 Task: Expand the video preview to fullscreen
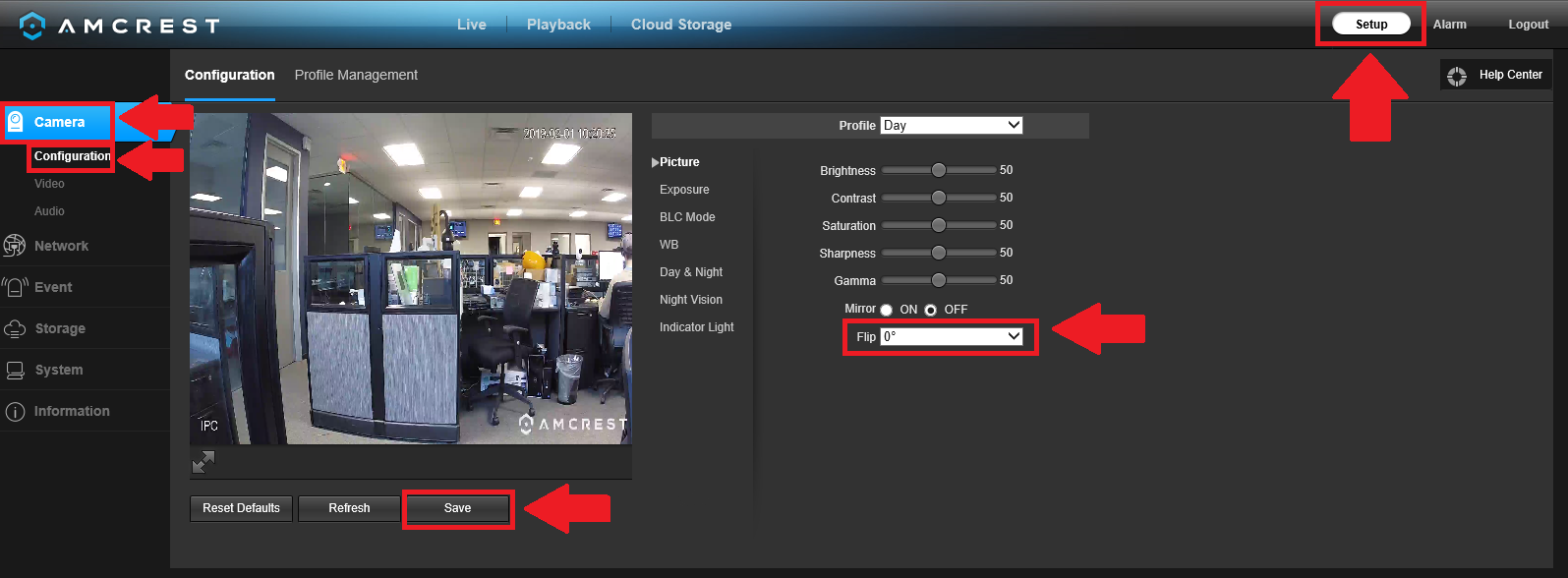pos(203,461)
